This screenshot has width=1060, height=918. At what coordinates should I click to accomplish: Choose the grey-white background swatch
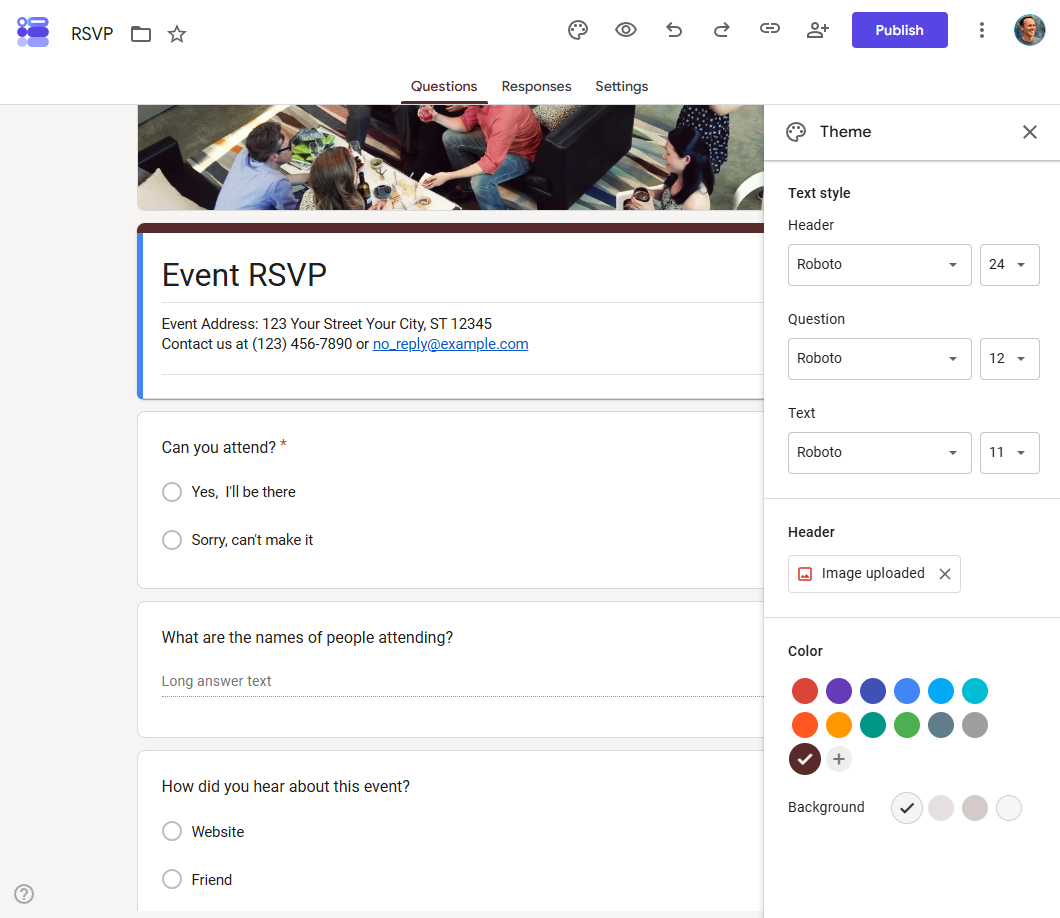1009,808
